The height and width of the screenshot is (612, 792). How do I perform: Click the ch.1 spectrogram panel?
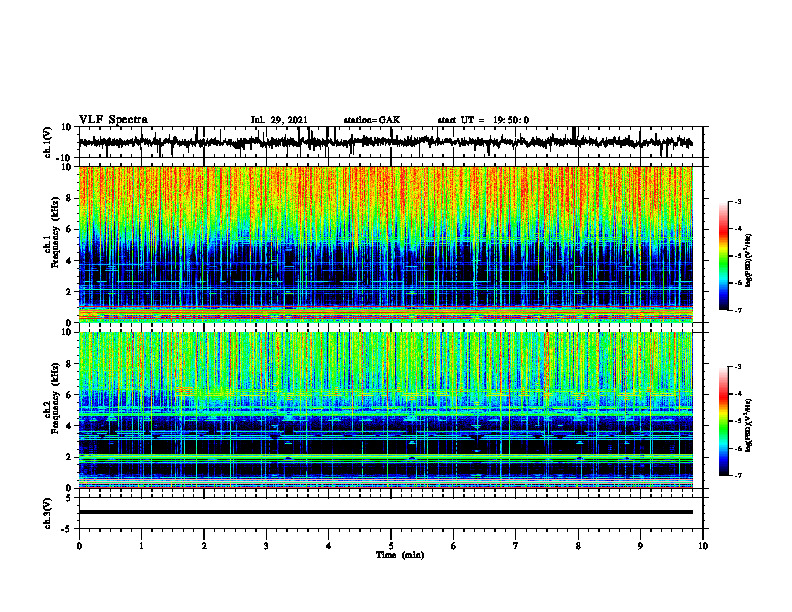386,244
